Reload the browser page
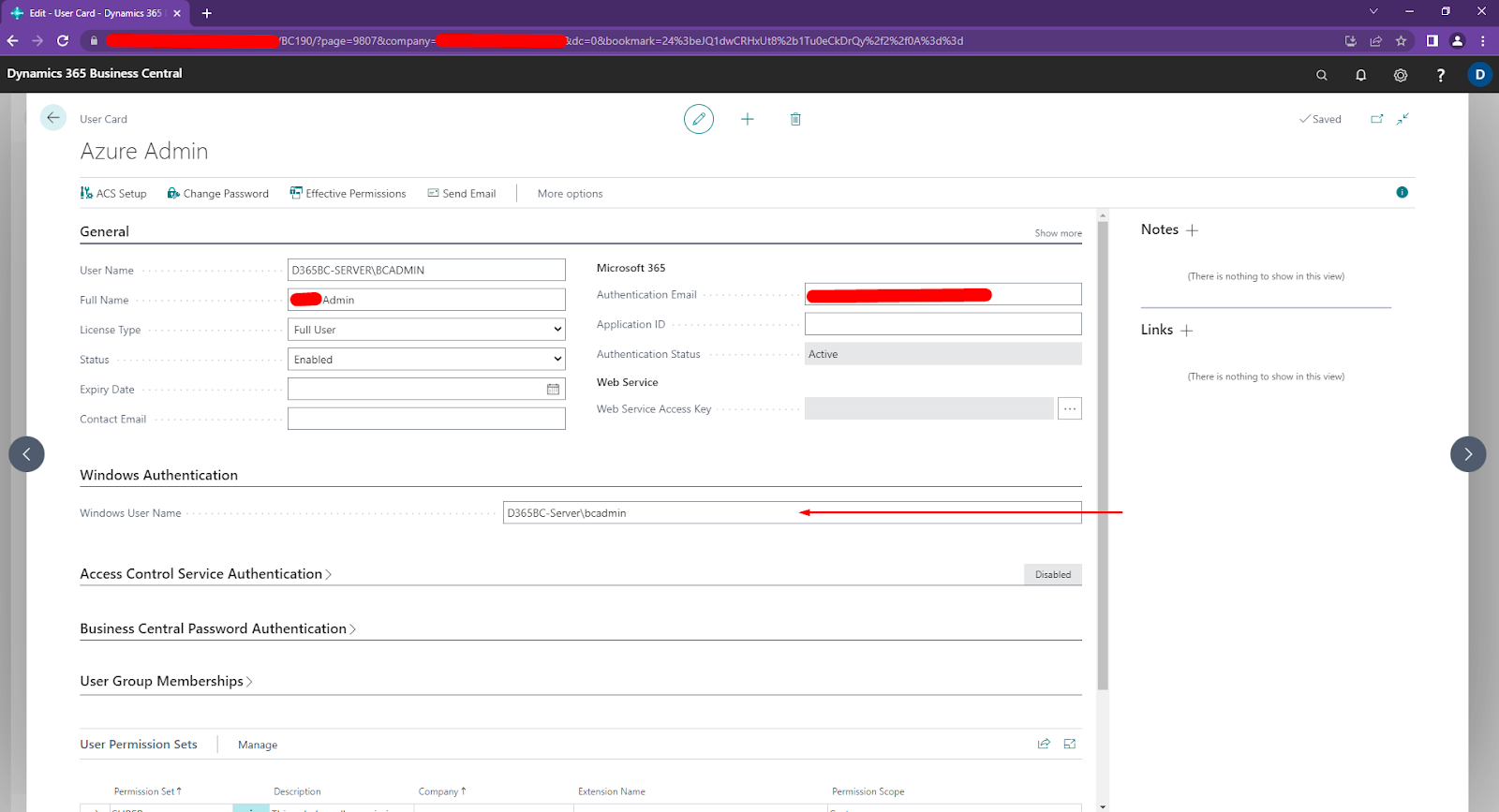1499x812 pixels. (63, 40)
